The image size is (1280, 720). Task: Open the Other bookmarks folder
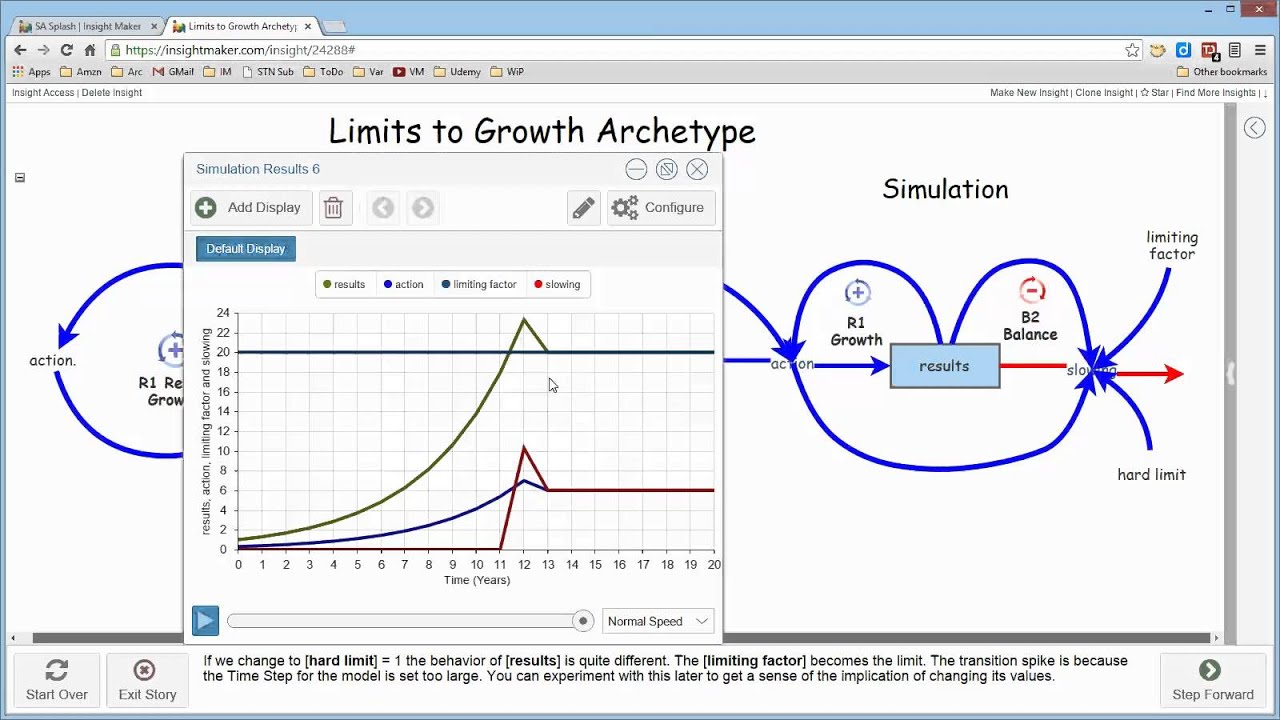click(1221, 72)
